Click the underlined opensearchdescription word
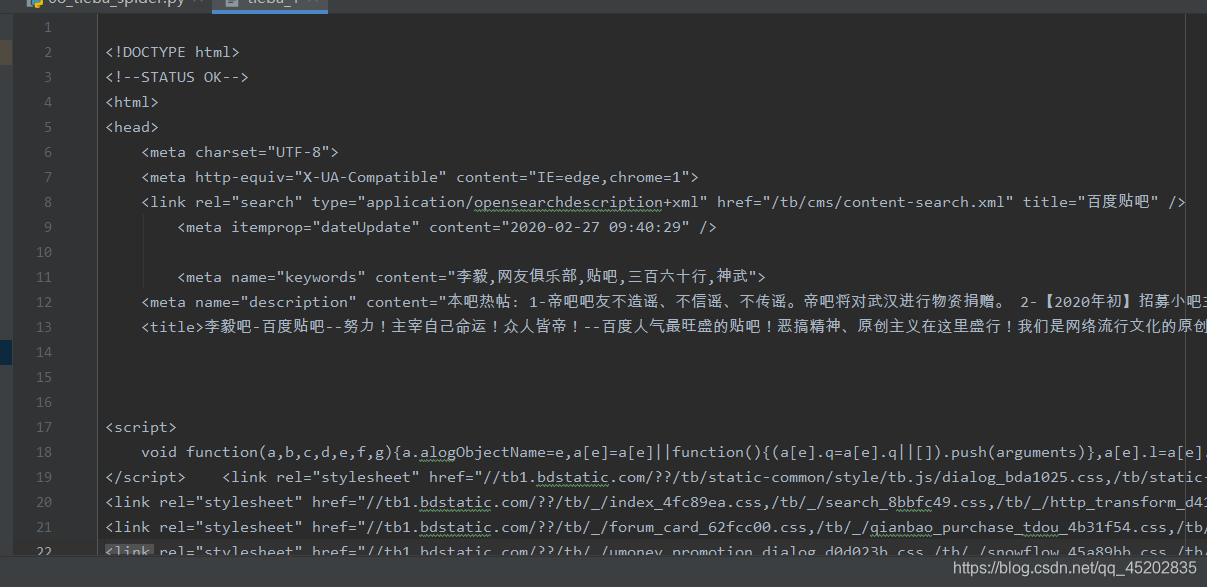 (x=568, y=202)
